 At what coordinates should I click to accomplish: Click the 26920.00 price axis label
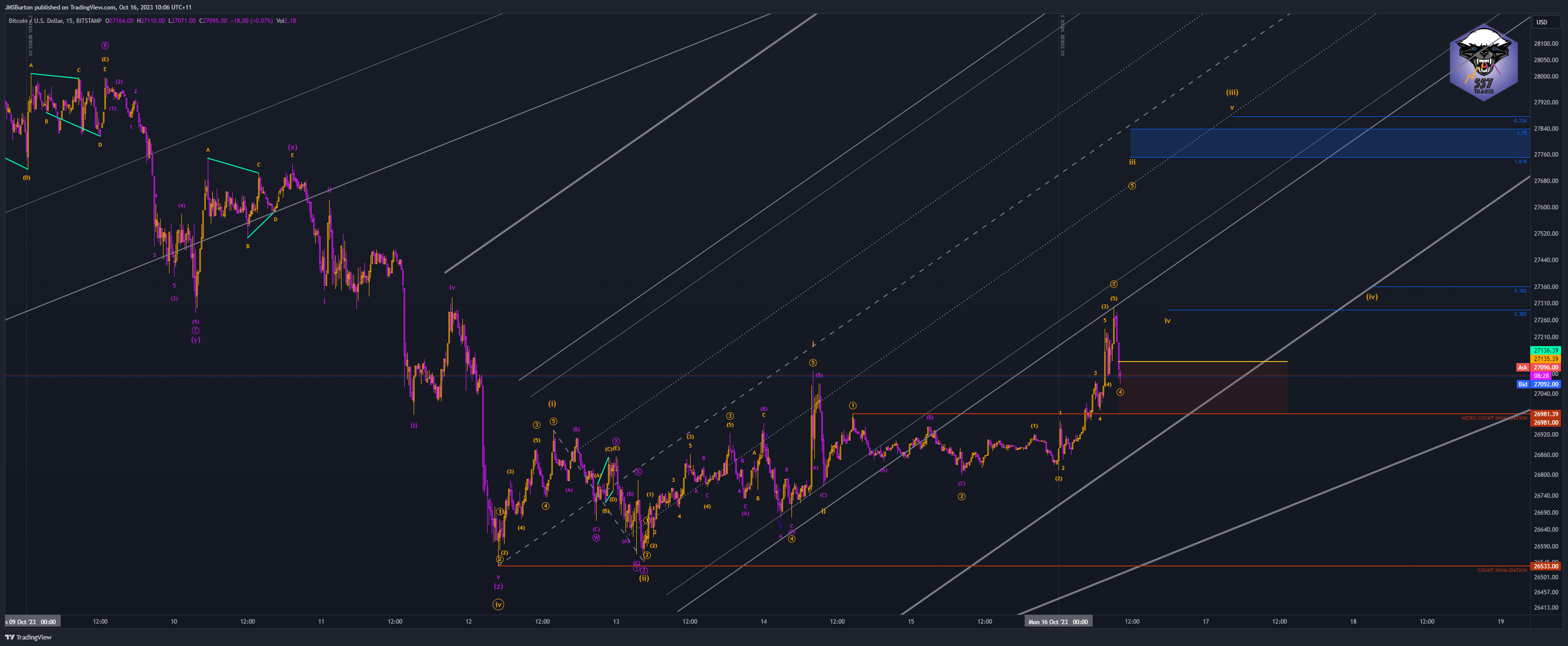coord(1546,435)
